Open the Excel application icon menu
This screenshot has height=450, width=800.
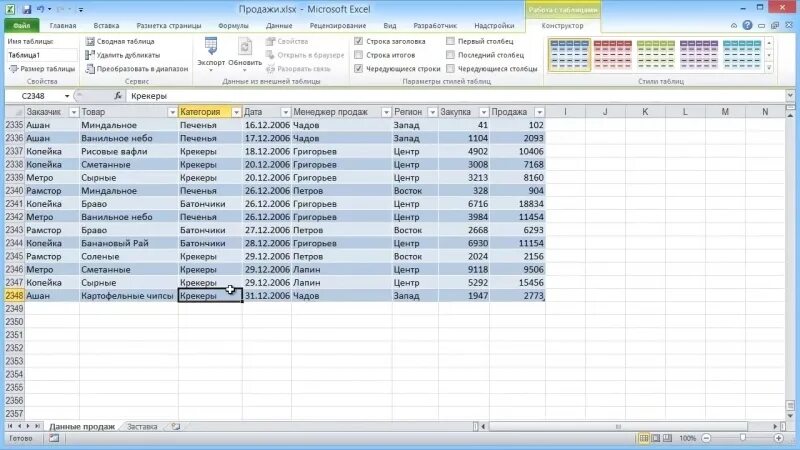[10, 9]
